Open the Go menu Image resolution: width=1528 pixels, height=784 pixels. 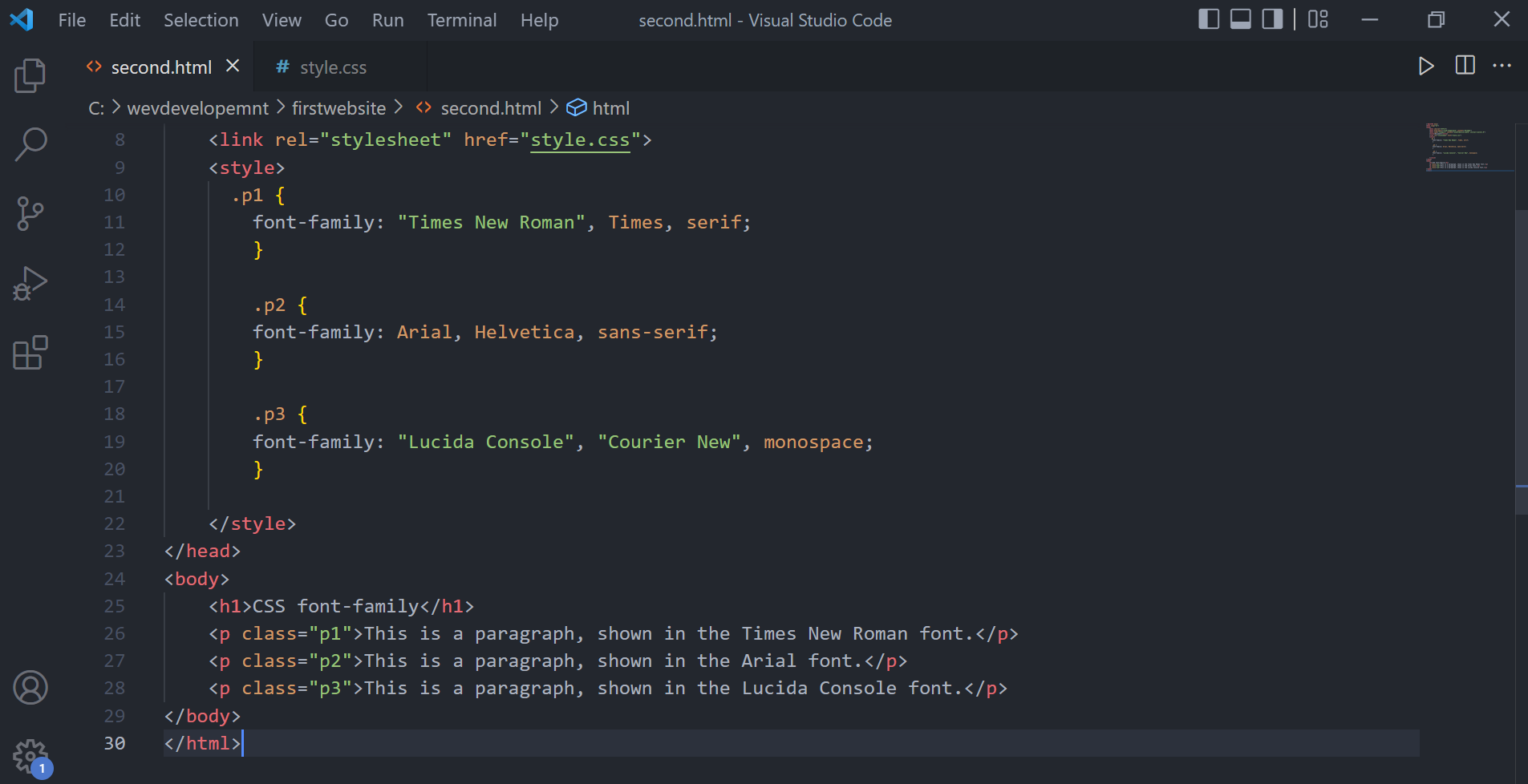[337, 20]
